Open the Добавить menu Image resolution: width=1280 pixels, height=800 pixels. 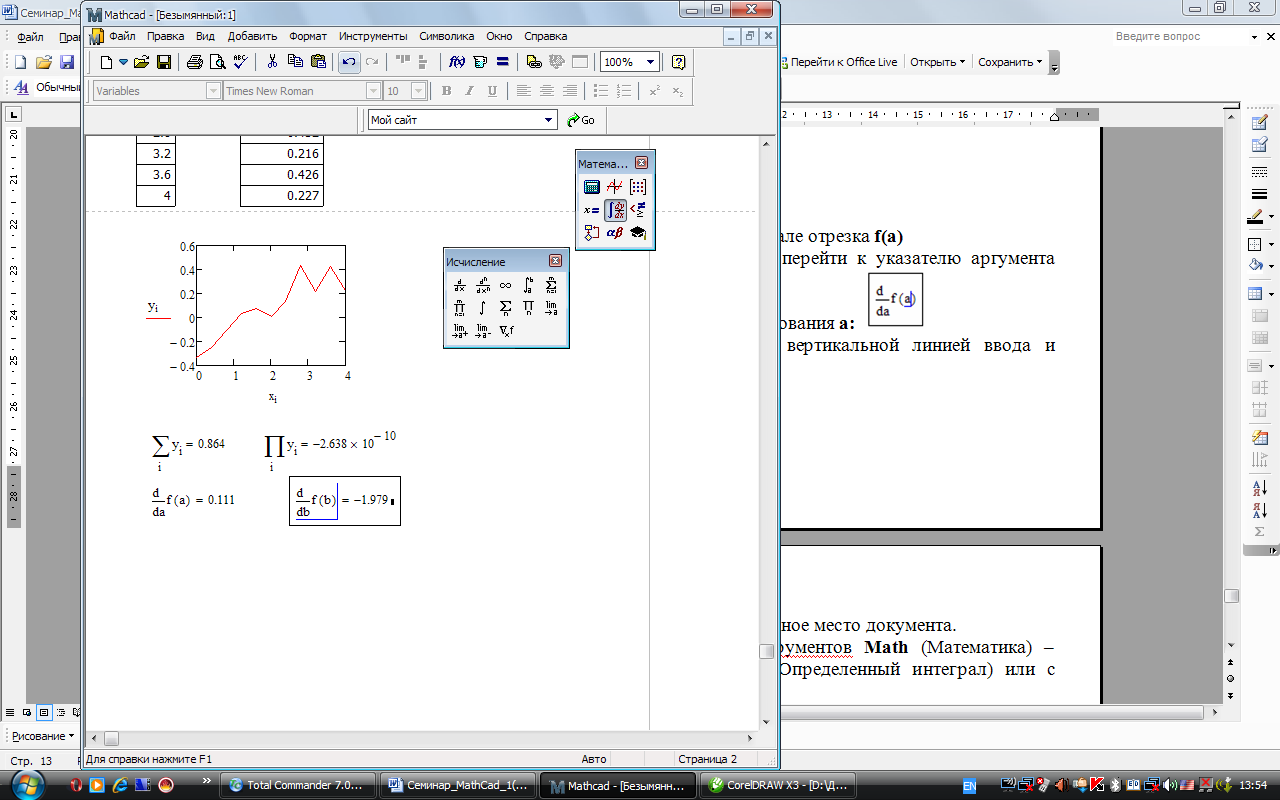tap(252, 36)
